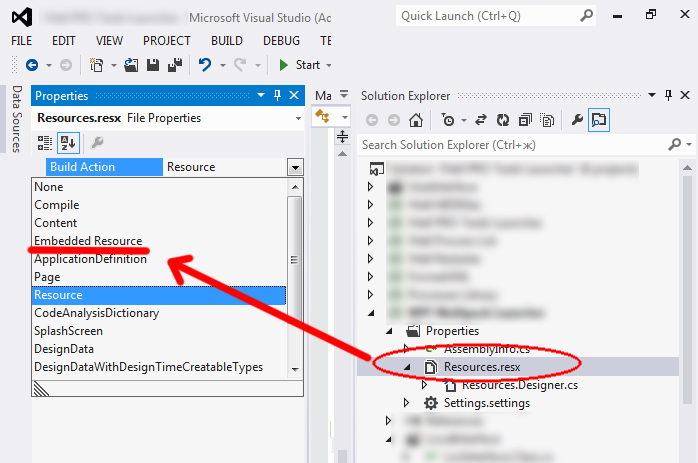
Task: Select None in Build Action list
Action: pyautogui.click(x=158, y=187)
